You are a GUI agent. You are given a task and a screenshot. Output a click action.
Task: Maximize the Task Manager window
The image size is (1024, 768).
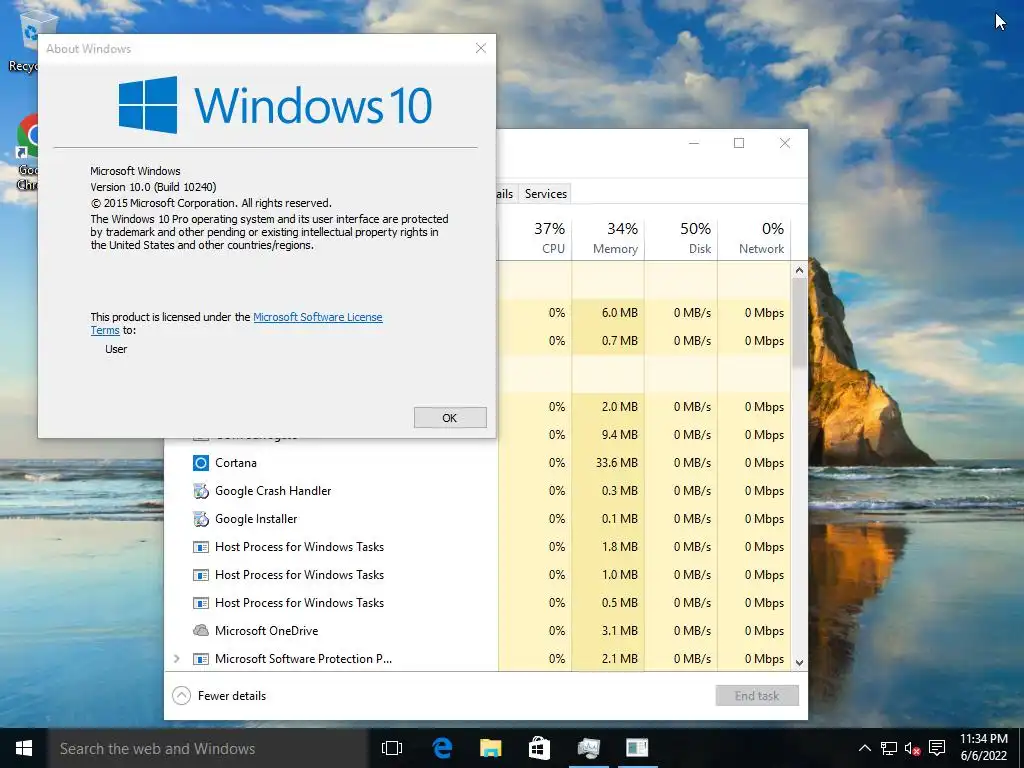[x=739, y=143]
